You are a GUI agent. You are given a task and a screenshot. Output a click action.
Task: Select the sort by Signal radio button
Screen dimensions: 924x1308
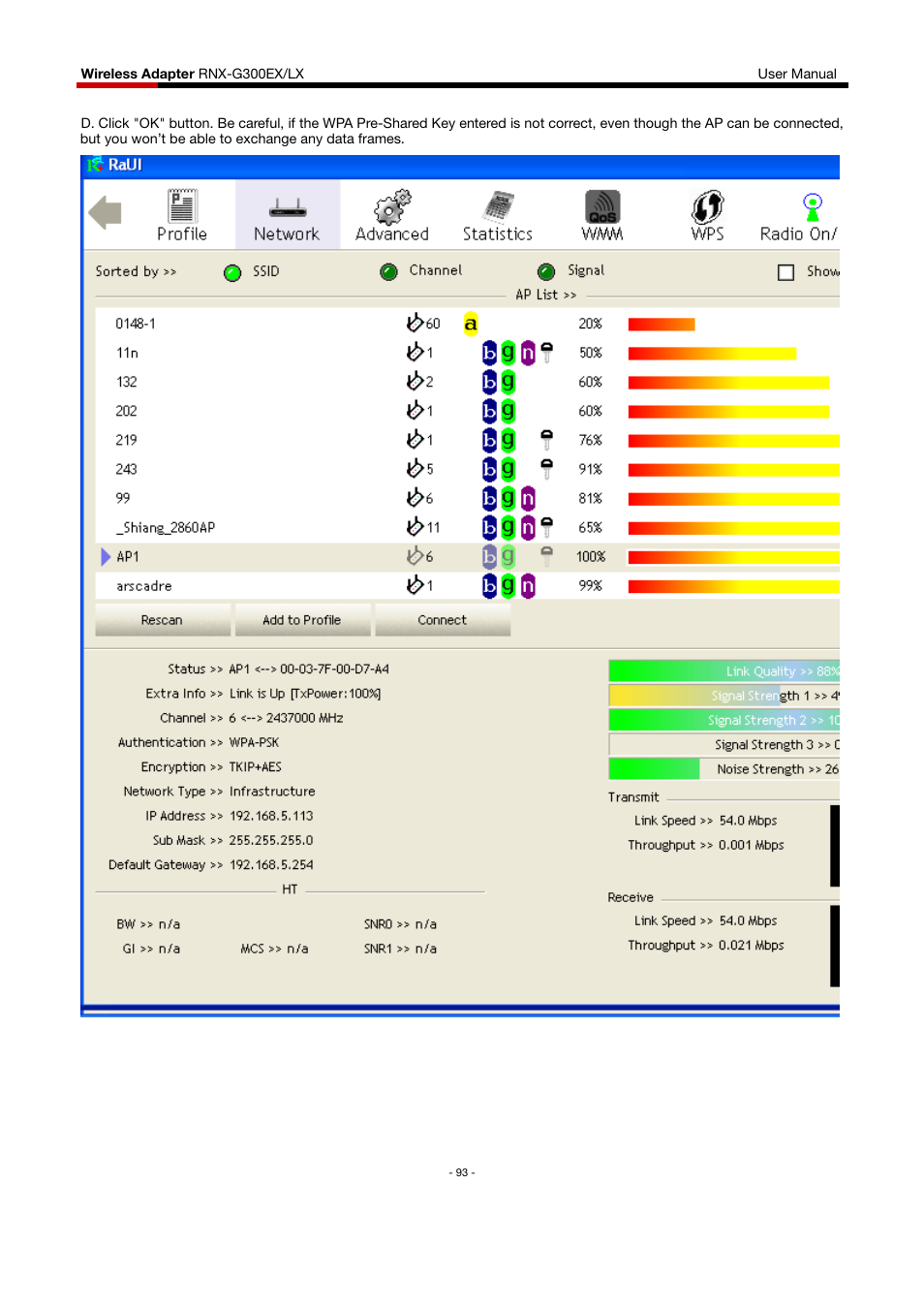click(546, 271)
